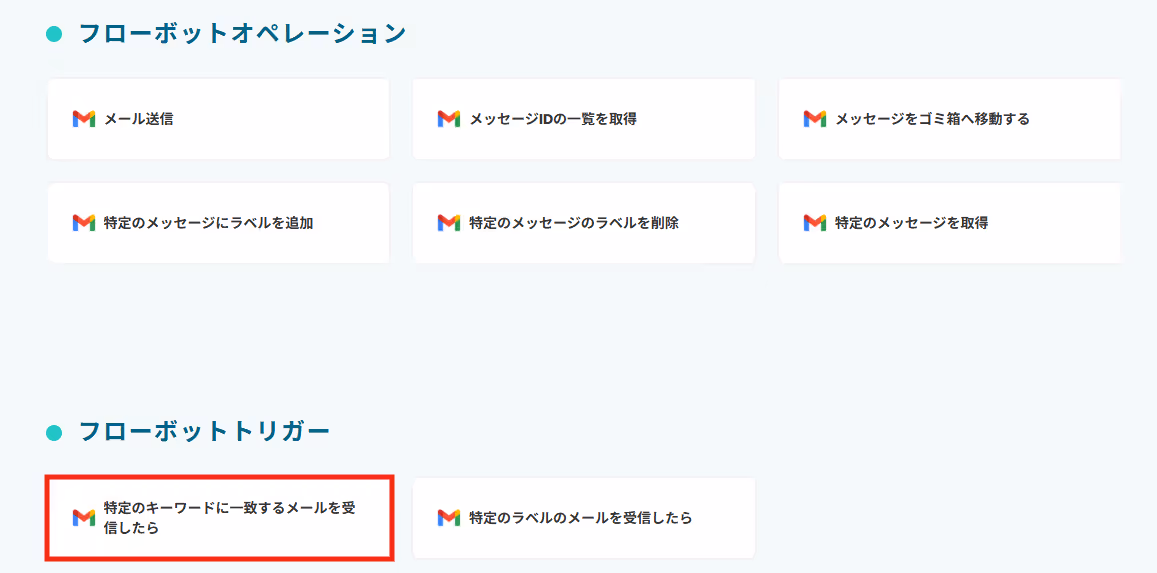1157x573 pixels.
Task: Select 特定のメッセージを取得 operation
Action: pos(950,223)
